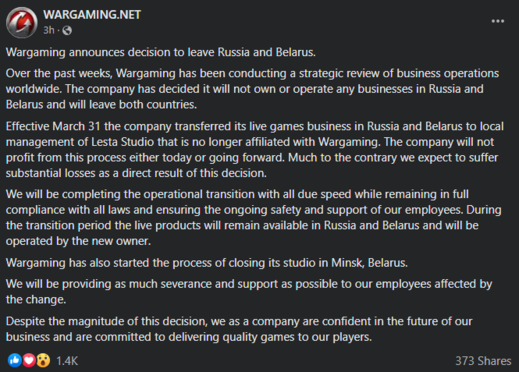The height and width of the screenshot is (372, 519).
Task: Click the 'Minsk, Belarus' studio closing sentence
Action: point(207,263)
